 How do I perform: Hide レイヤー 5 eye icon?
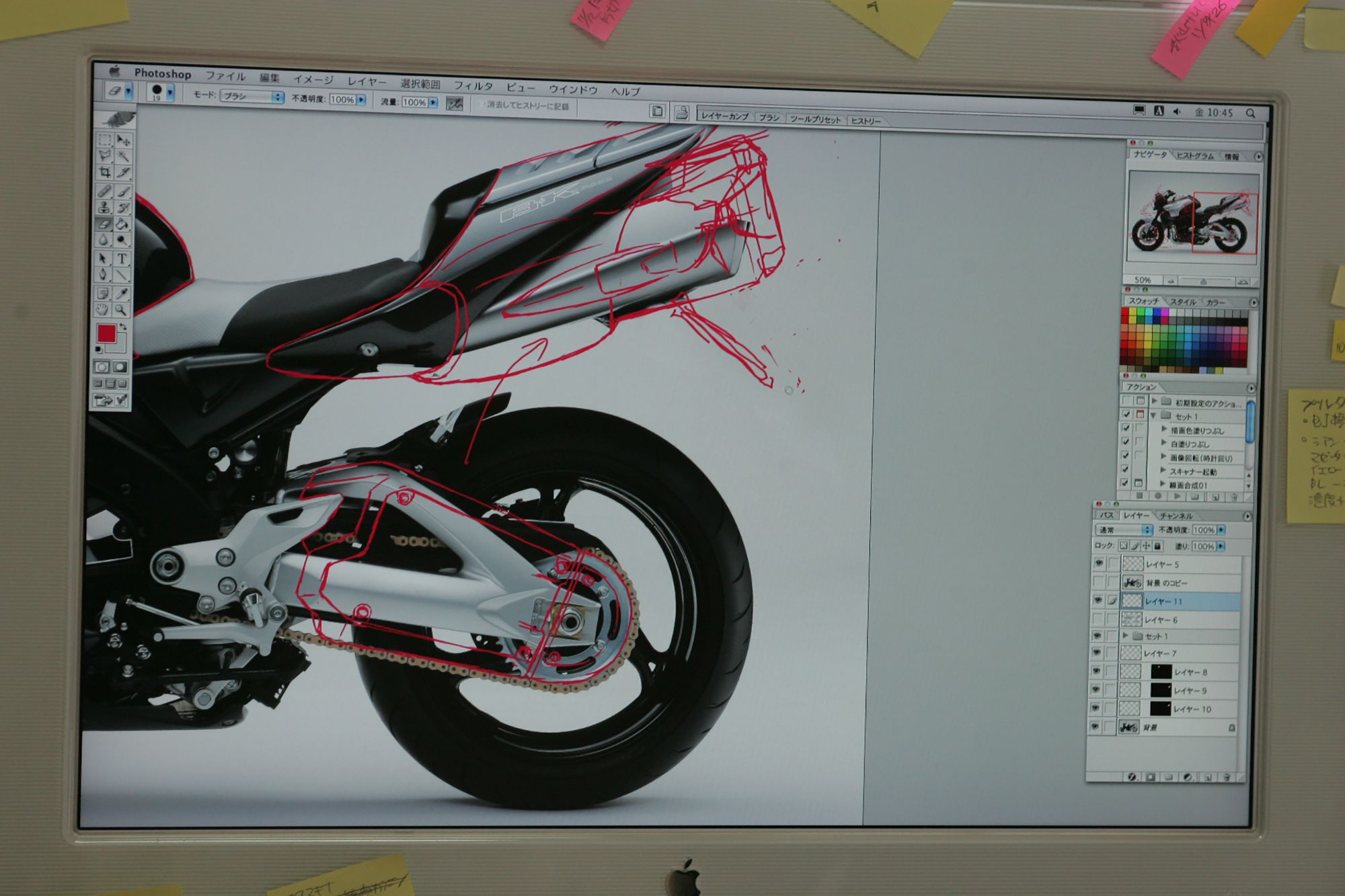click(x=1099, y=563)
